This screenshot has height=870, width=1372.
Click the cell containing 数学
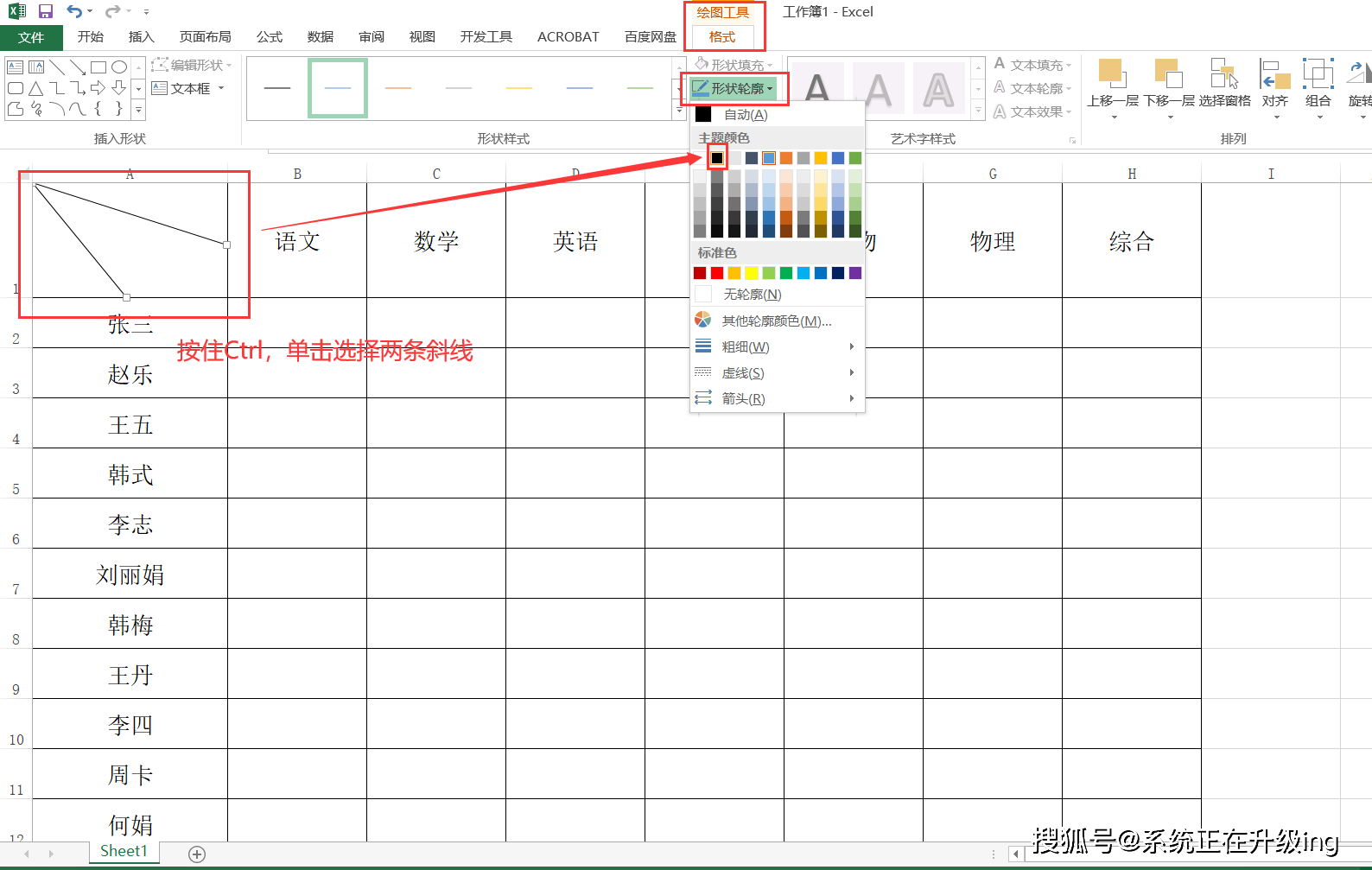click(436, 241)
